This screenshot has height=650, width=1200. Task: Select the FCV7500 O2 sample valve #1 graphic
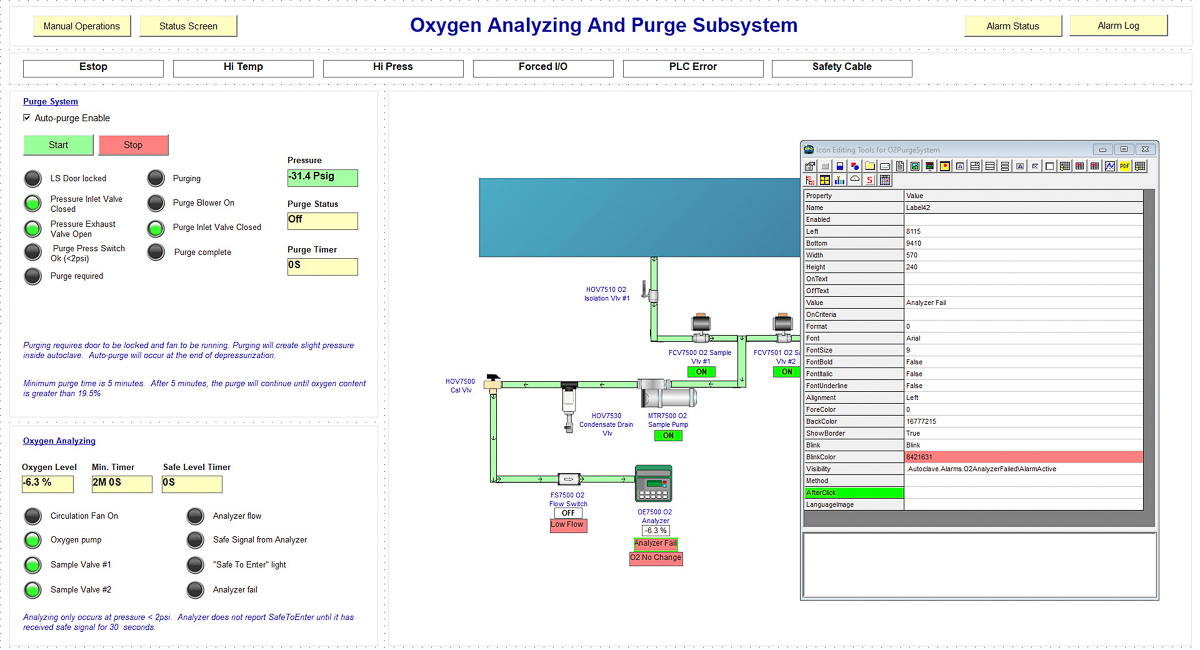point(700,327)
